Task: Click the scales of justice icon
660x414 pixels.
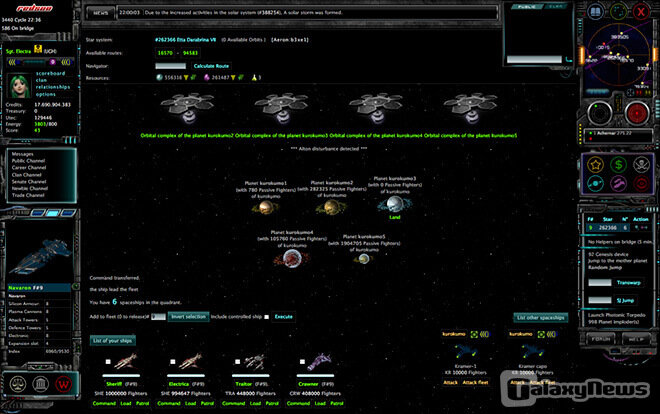Action: pyautogui.click(x=18, y=384)
